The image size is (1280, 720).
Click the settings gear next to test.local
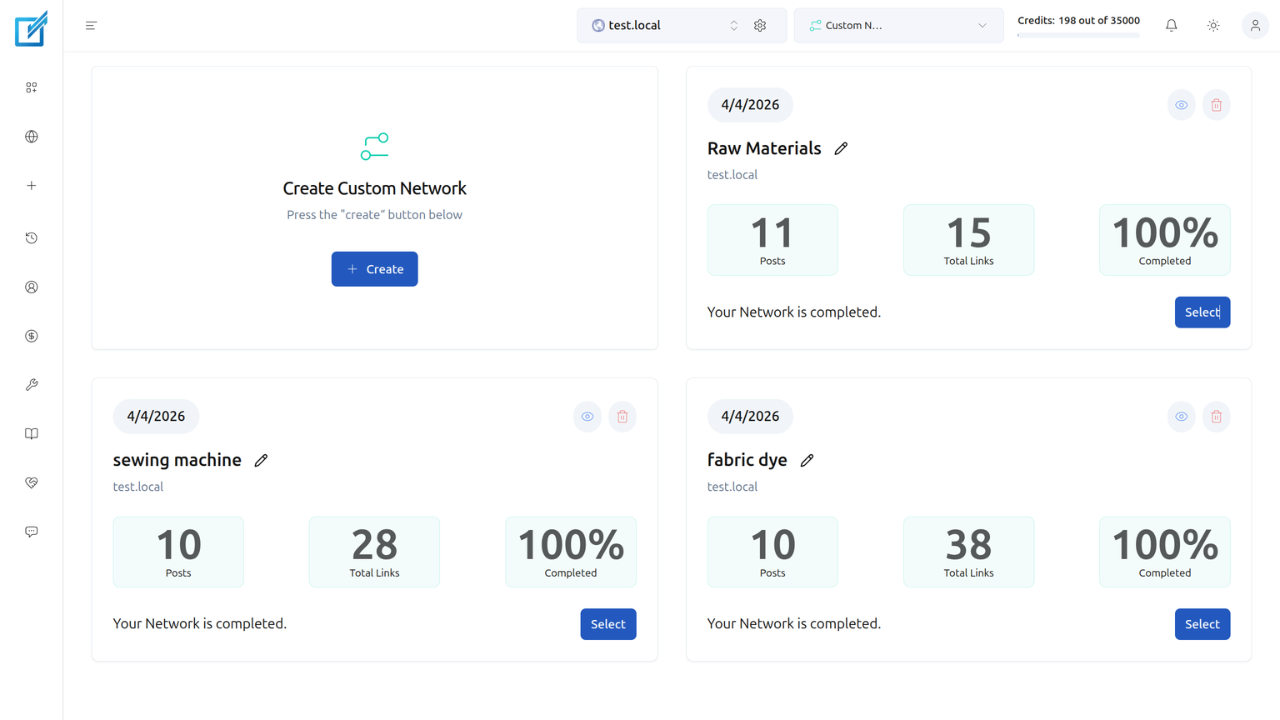click(x=760, y=25)
